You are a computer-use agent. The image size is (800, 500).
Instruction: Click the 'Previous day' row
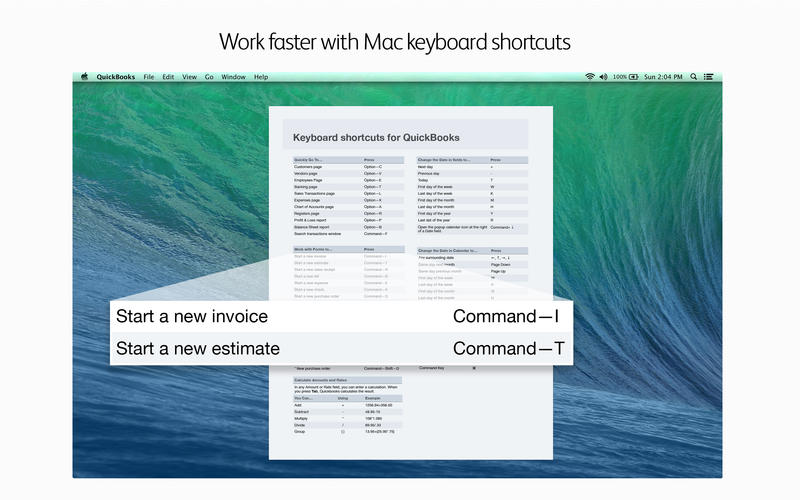click(472, 173)
